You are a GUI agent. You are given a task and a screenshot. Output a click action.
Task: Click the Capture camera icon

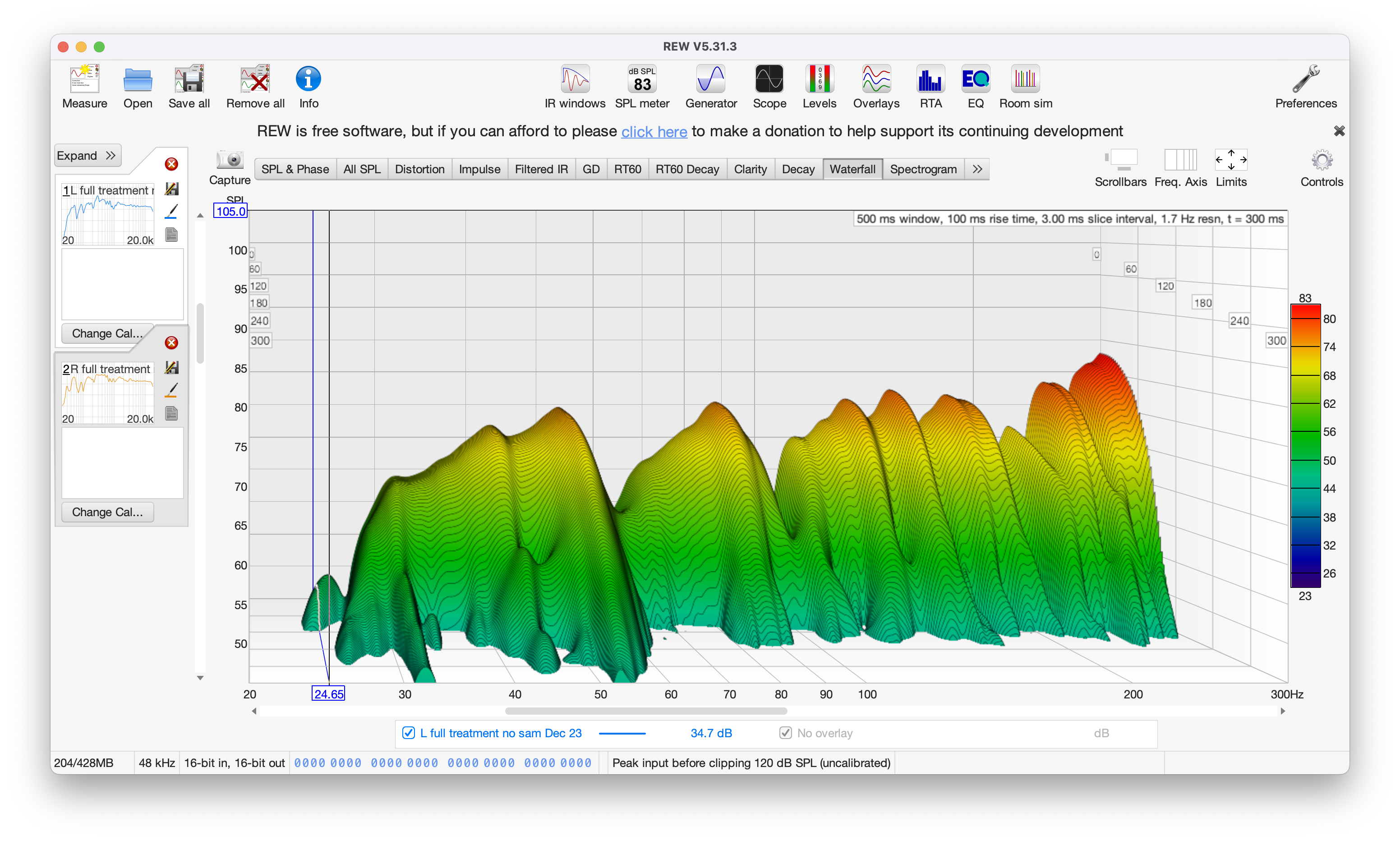tap(230, 160)
